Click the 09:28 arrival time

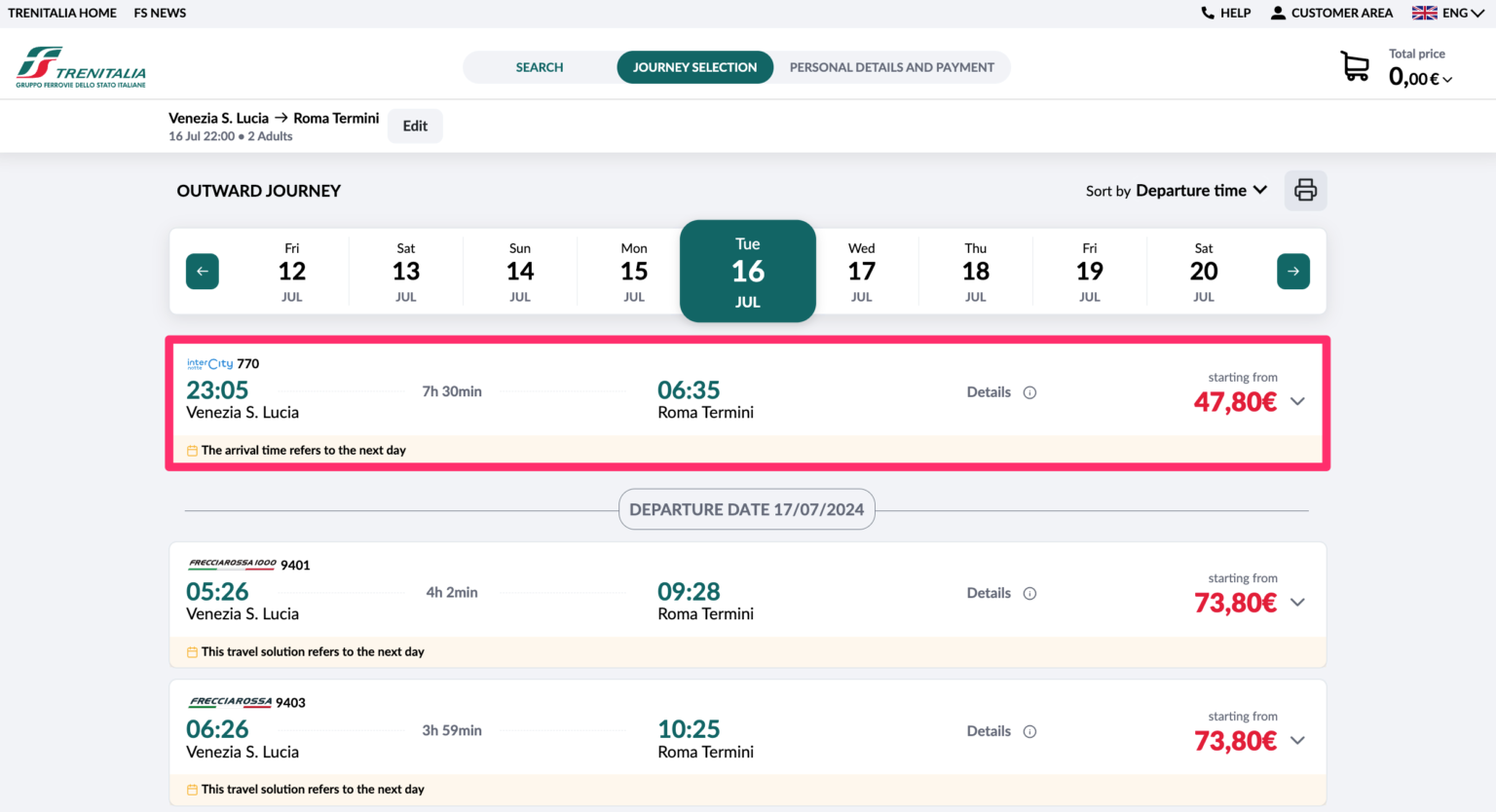pyautogui.click(x=689, y=592)
